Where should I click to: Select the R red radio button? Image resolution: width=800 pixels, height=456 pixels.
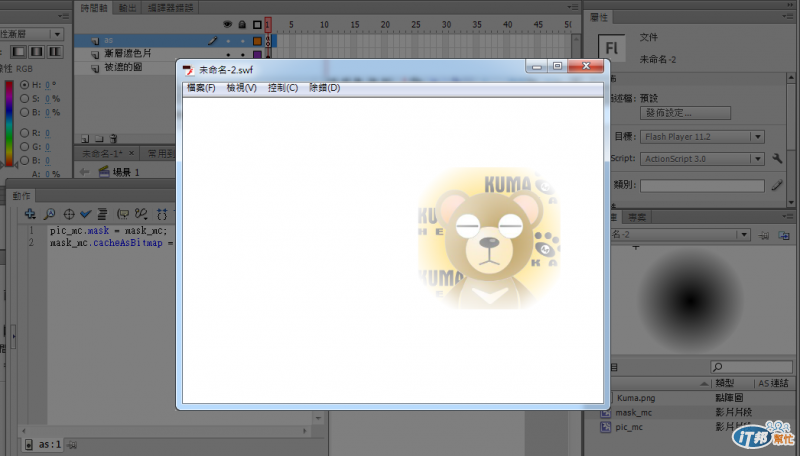click(24, 133)
